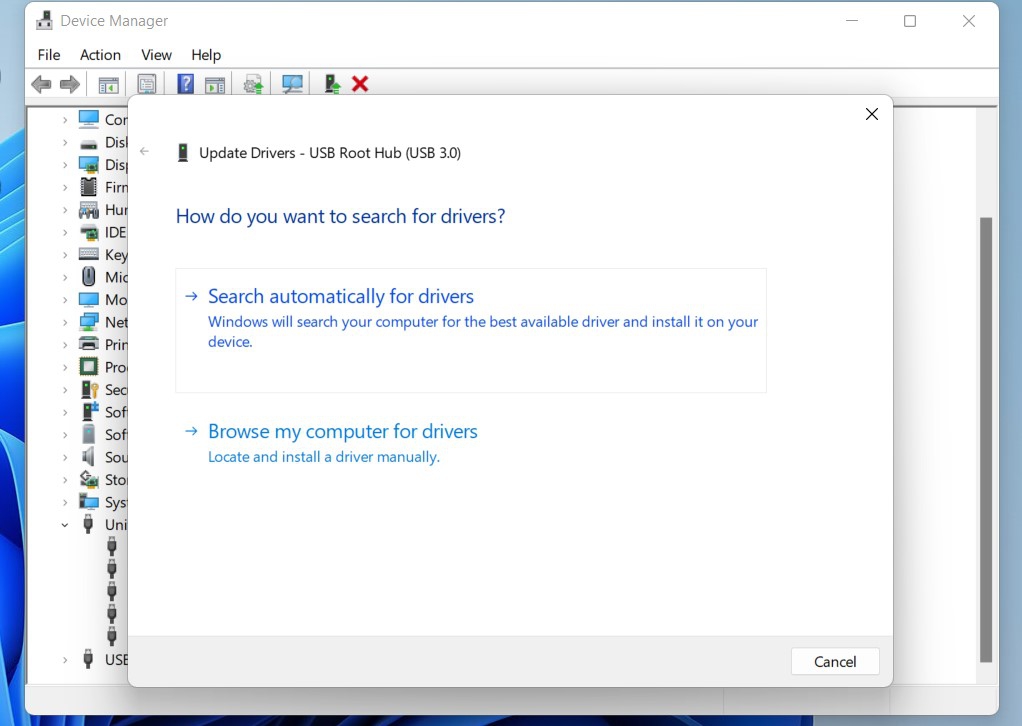Select the network adapters icon beside 'Net'
This screenshot has height=726, width=1022.
pyautogui.click(x=89, y=322)
